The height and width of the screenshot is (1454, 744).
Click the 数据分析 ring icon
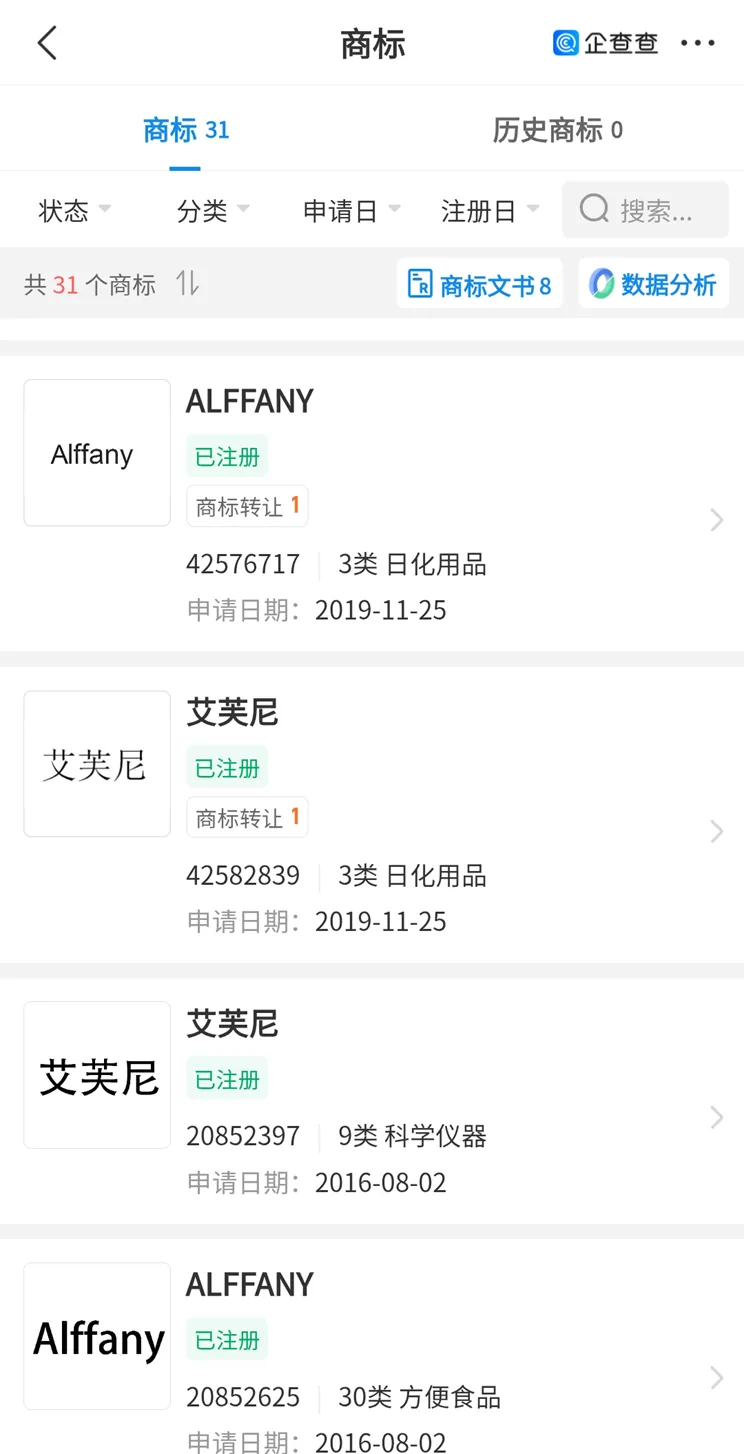click(x=601, y=284)
